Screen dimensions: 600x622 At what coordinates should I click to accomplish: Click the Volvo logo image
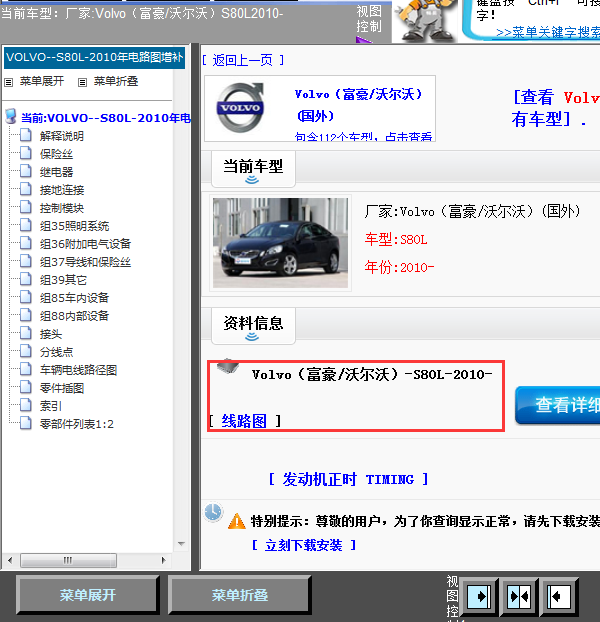click(240, 108)
